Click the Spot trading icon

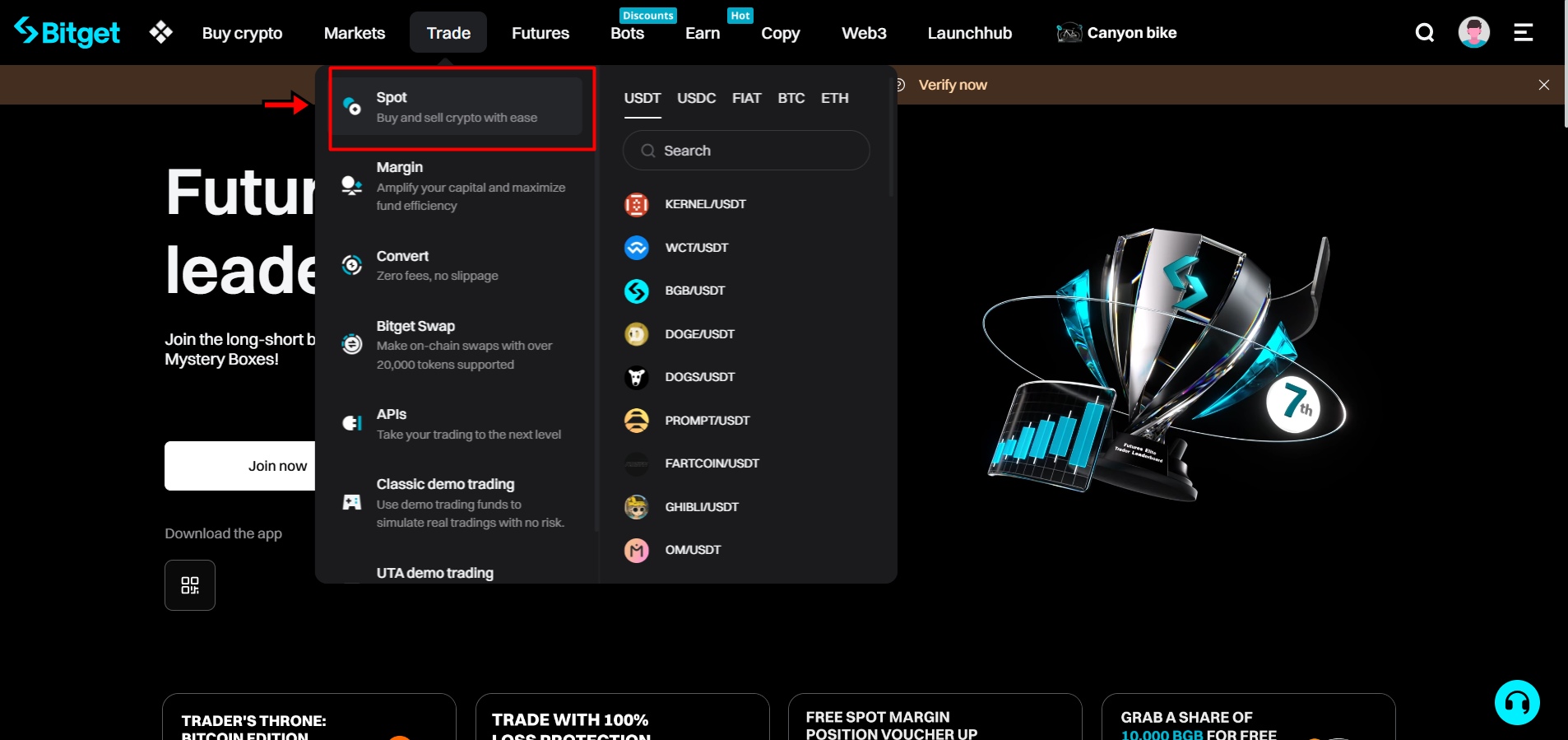point(352,106)
